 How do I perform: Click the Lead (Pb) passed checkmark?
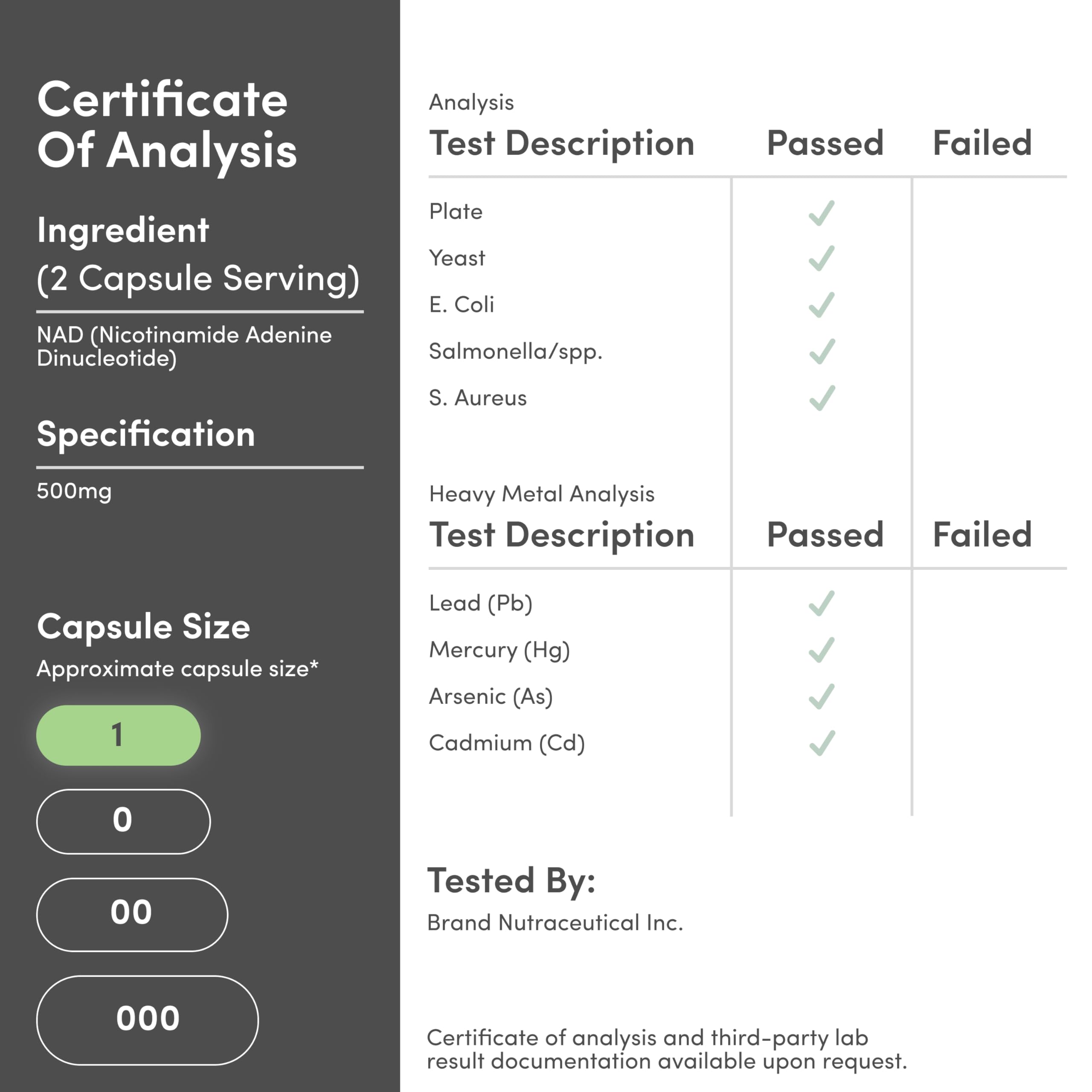pyautogui.click(x=821, y=603)
